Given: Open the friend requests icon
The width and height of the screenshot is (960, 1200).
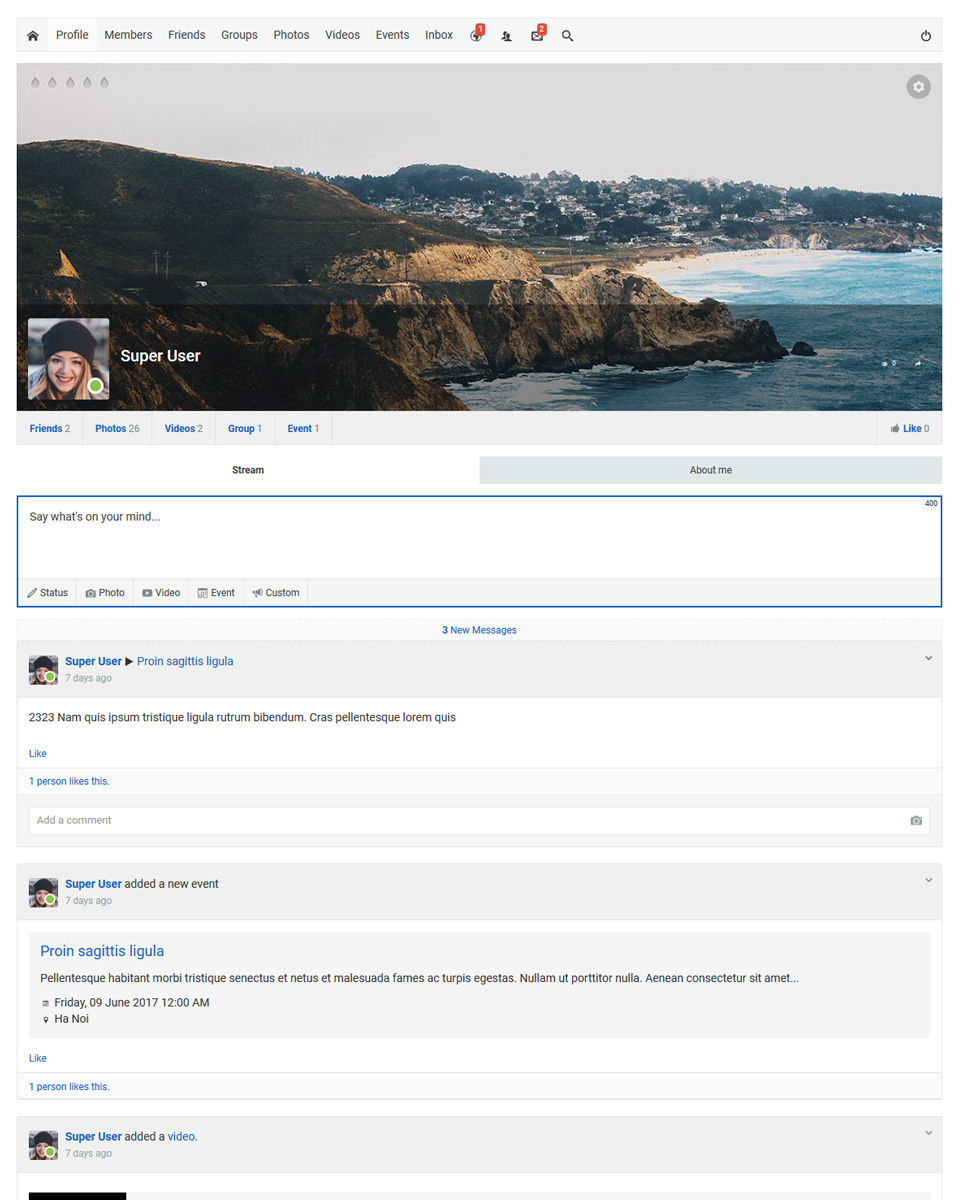Looking at the screenshot, I should 507,36.
